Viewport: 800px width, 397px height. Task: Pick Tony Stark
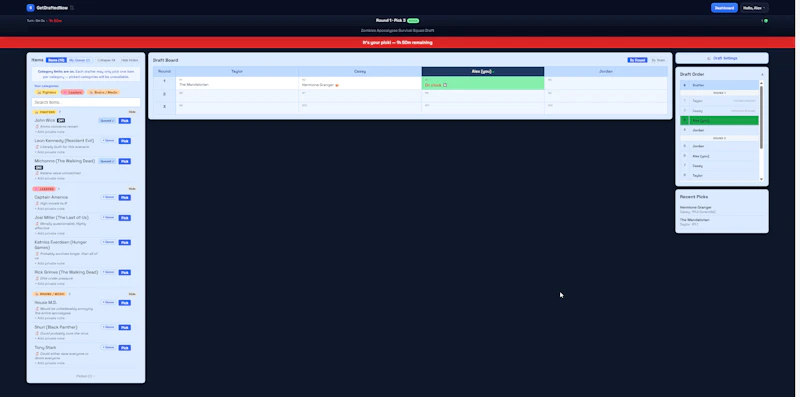(124, 348)
